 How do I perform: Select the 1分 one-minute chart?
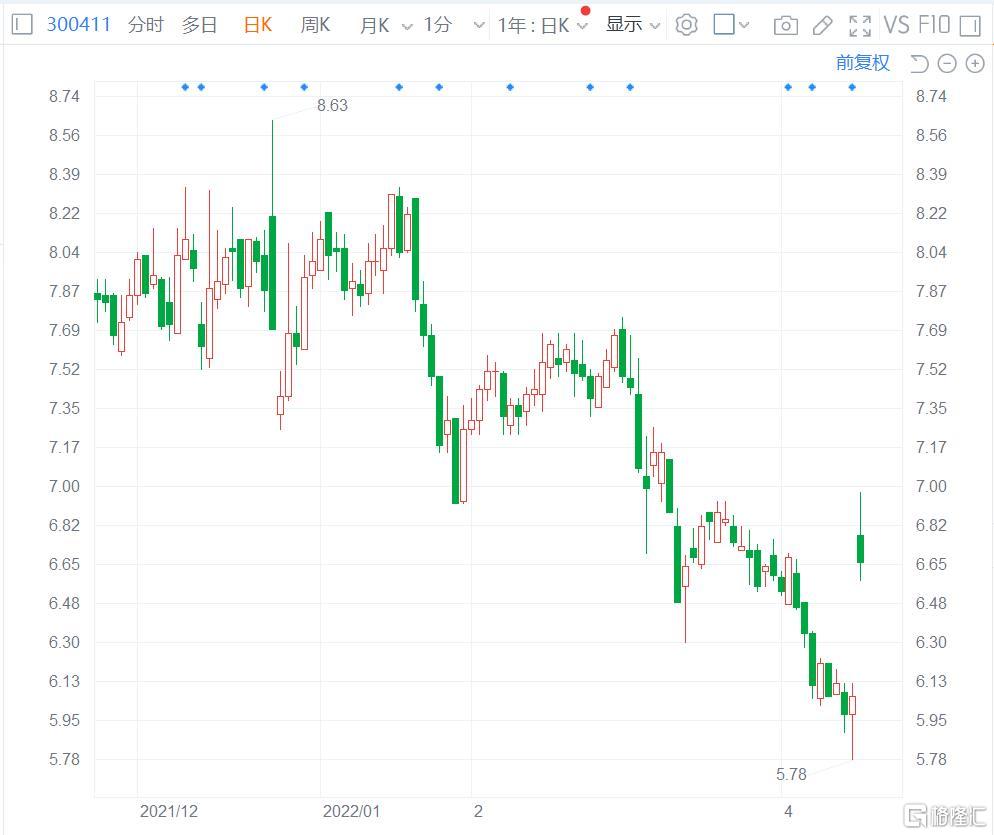[437, 25]
